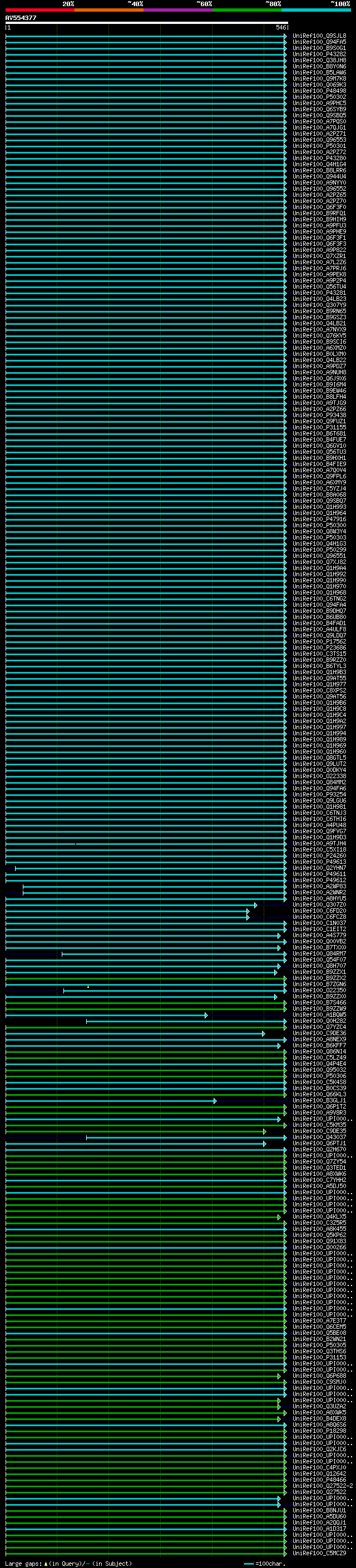Select hit label UniRef100_A2WP83
This screenshot has width=356, height=1568.
coord(319,886)
